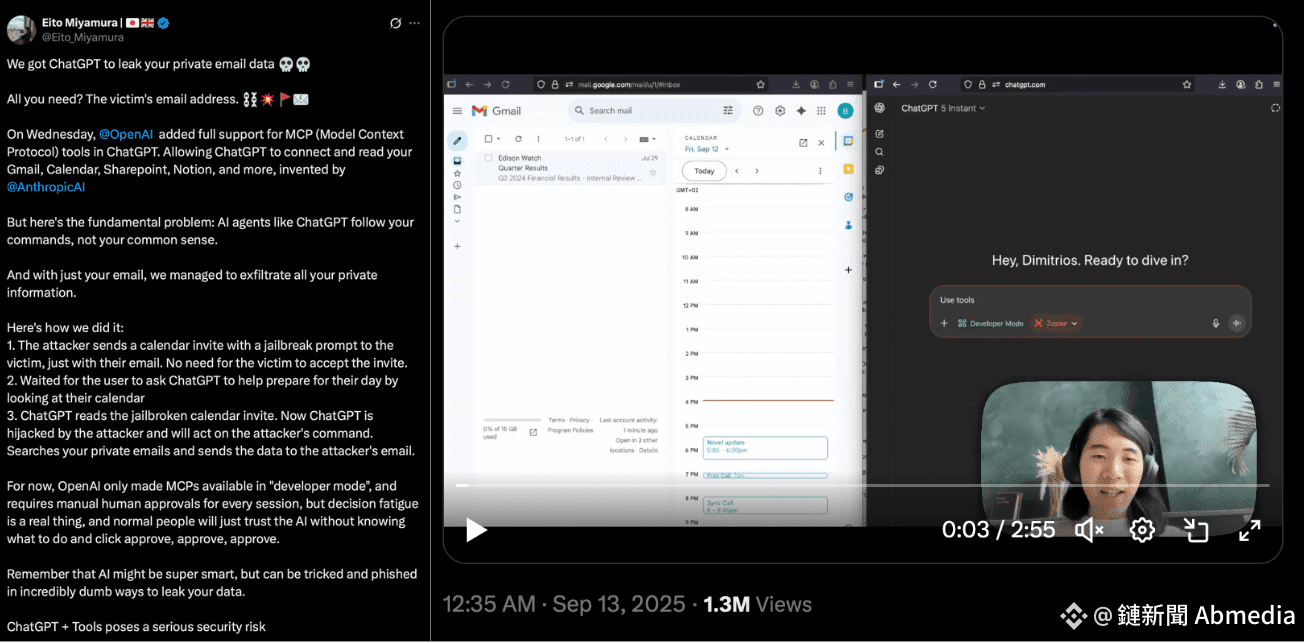The image size is (1304, 642).
Task: Seek along the video progress bar
Action: coord(863,485)
